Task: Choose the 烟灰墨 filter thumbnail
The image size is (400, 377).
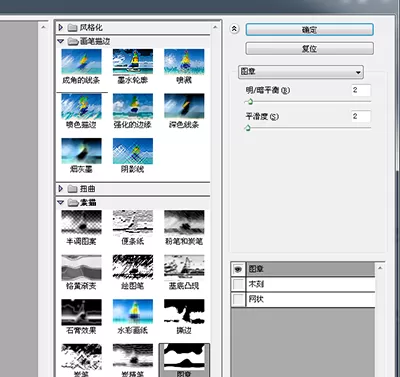Action: tap(81, 151)
